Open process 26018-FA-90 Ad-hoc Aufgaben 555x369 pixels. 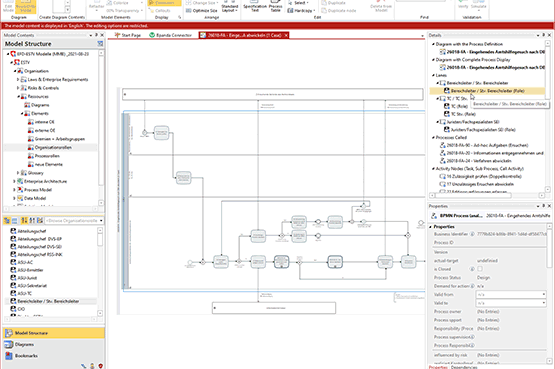click(484, 145)
